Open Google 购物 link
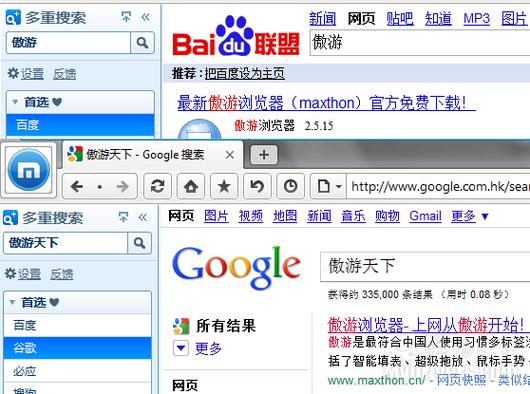Screen dimensions: 530x394 [x=387, y=216]
